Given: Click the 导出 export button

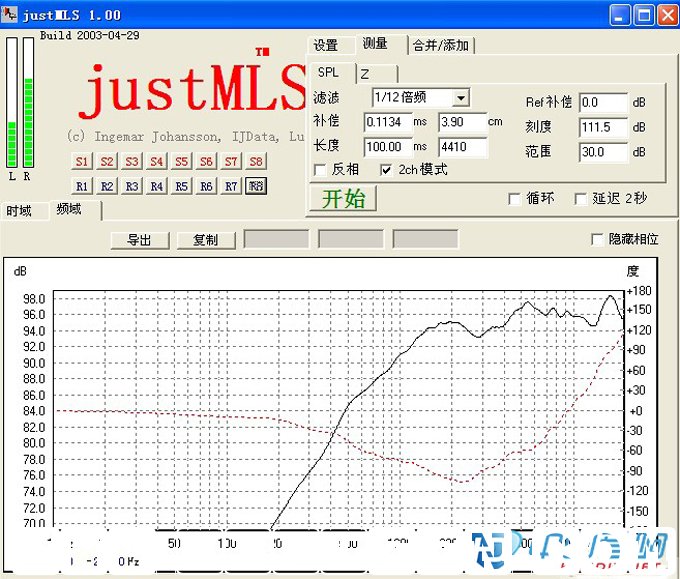Looking at the screenshot, I should pos(140,240).
